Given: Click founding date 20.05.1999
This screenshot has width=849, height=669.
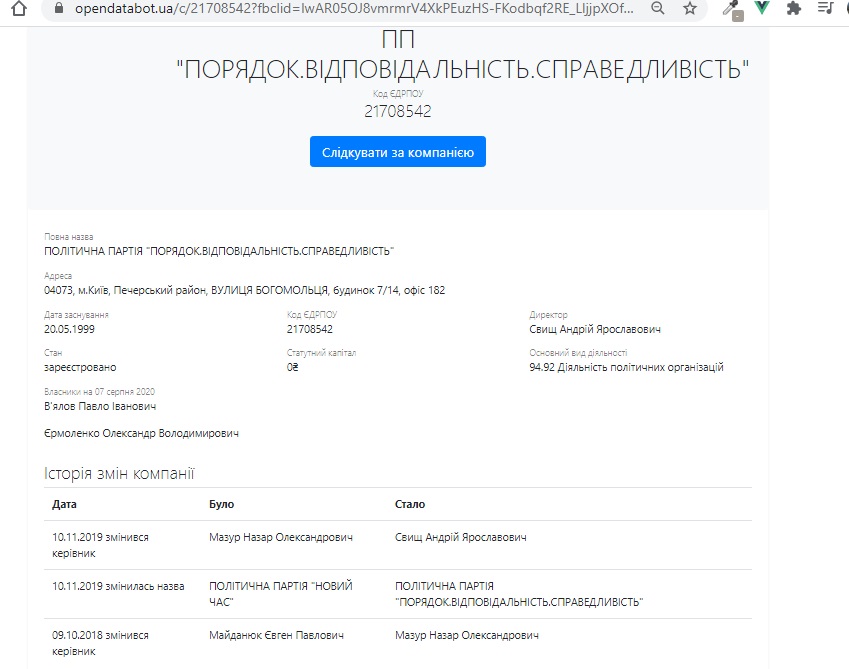Looking at the screenshot, I should [70, 329].
